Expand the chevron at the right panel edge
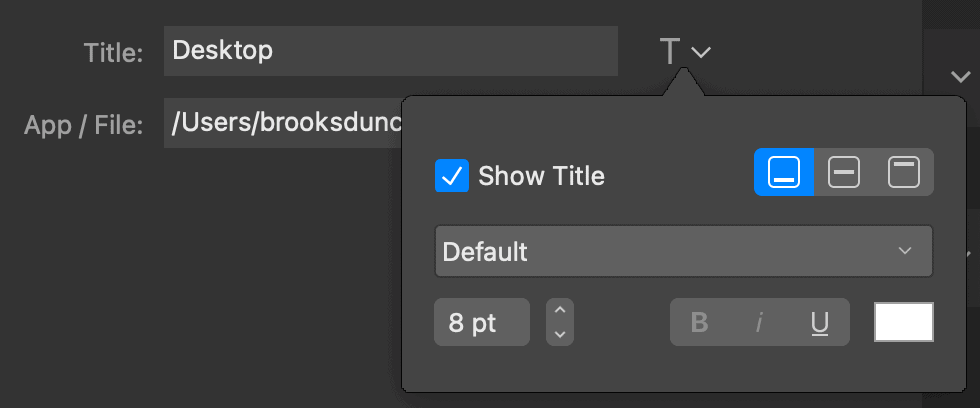 [960, 77]
